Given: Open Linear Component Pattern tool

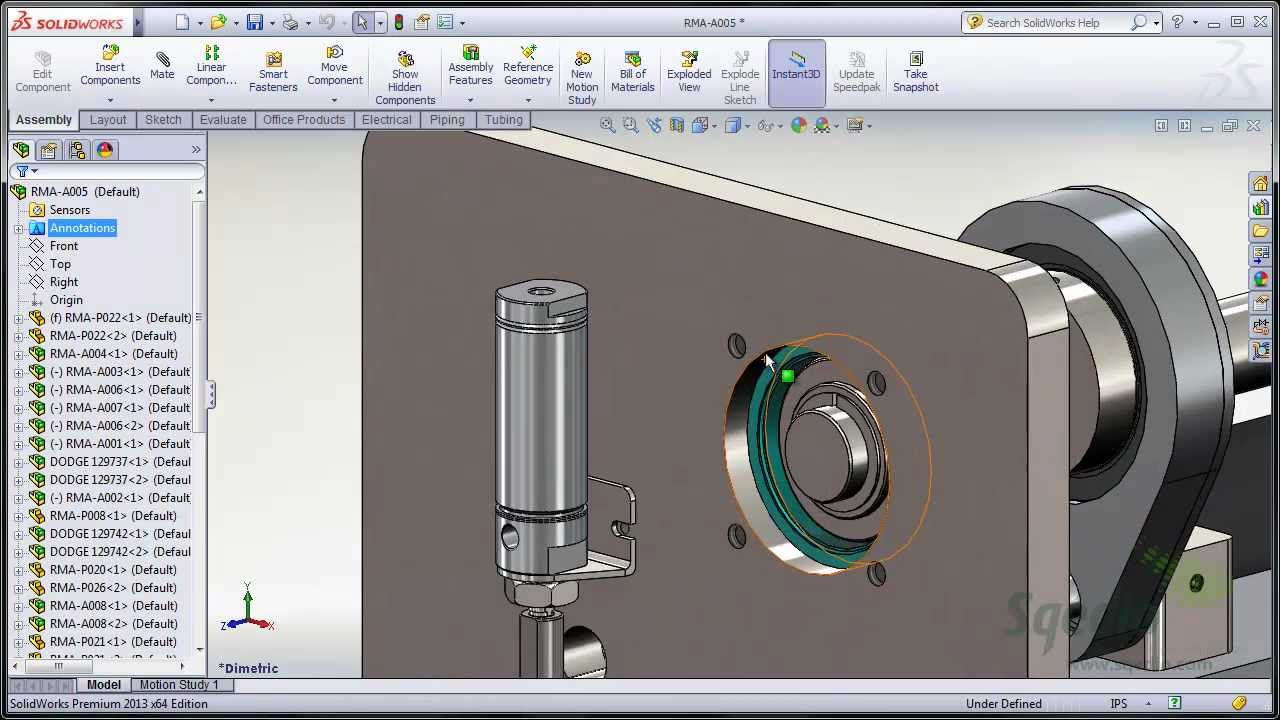Looking at the screenshot, I should (x=211, y=66).
